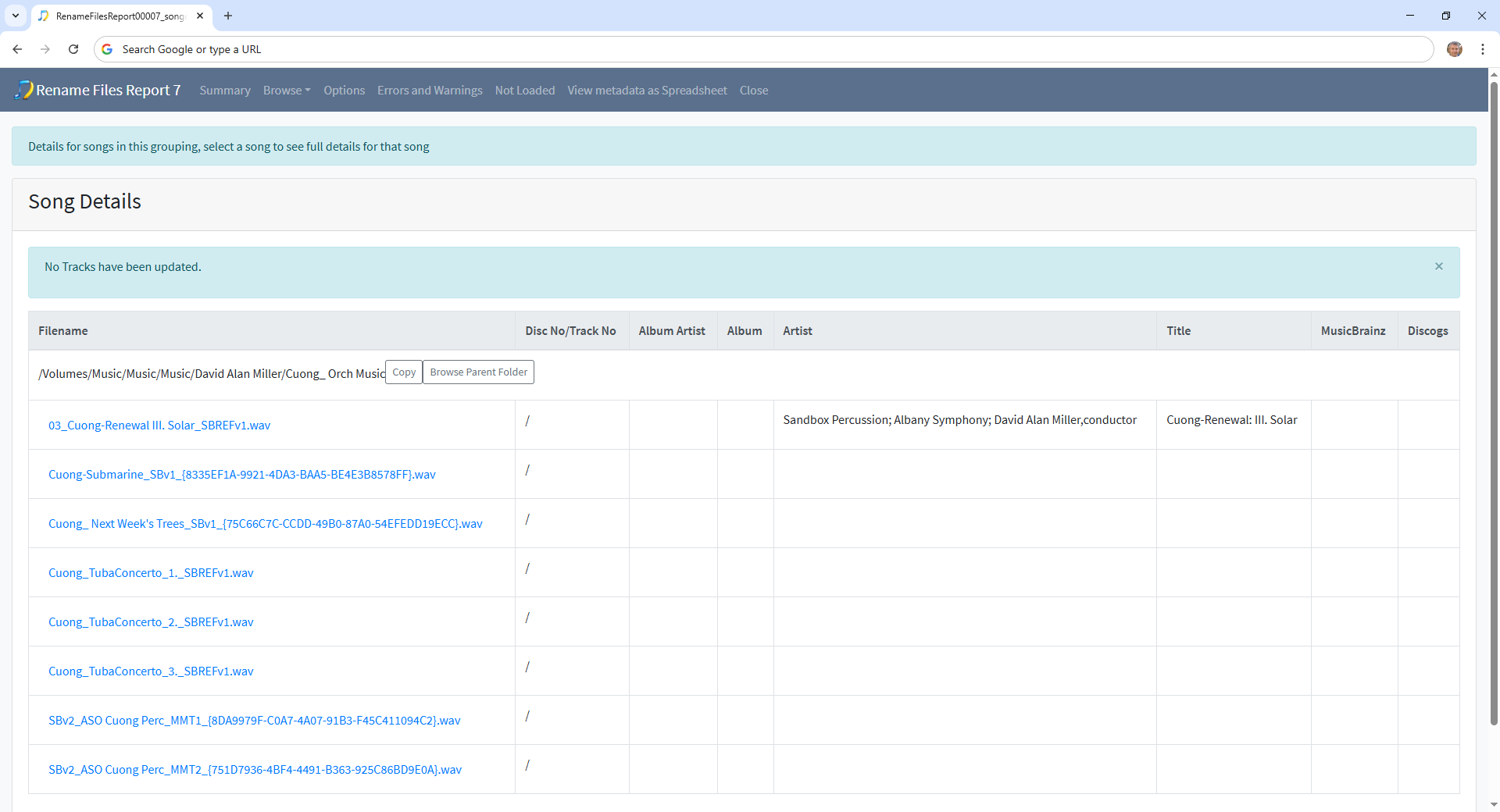Open the Cuong-Submarine wav file link
Viewport: 1500px width, 812px height.
[241, 475]
